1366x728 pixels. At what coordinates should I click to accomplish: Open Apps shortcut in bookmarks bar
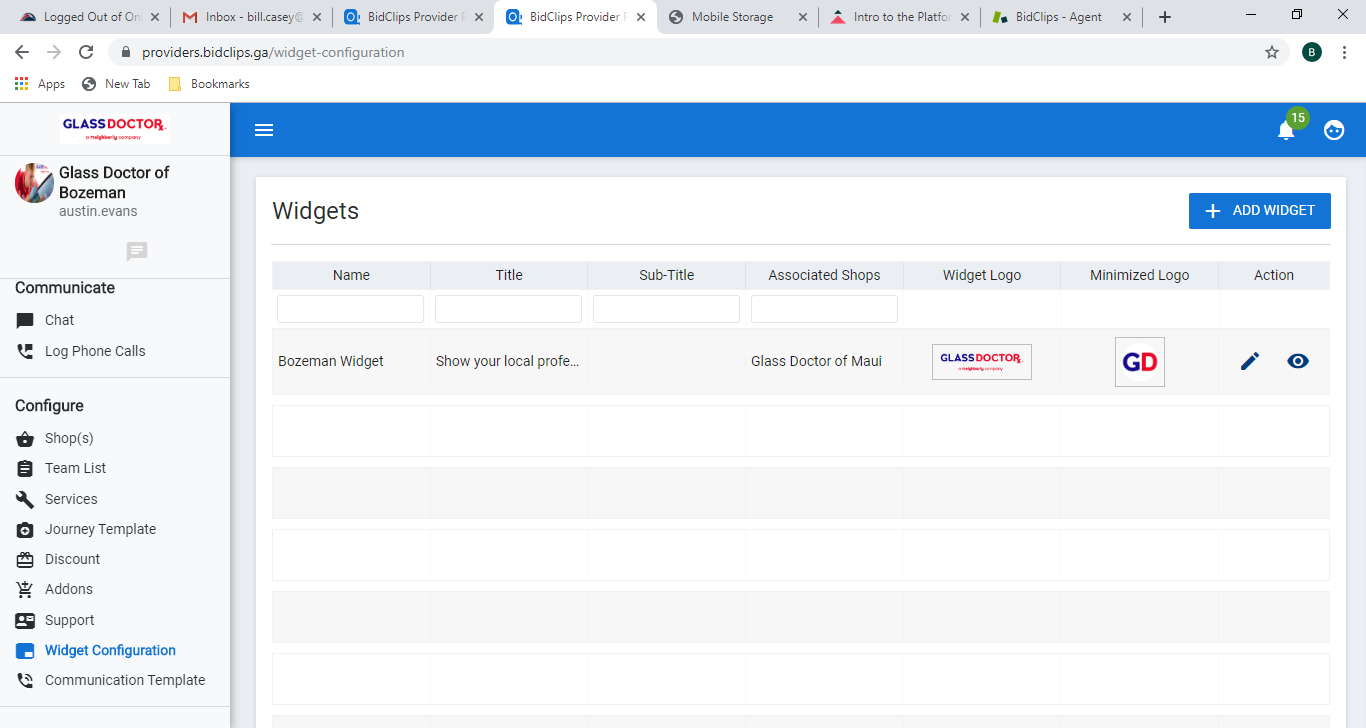[40, 84]
